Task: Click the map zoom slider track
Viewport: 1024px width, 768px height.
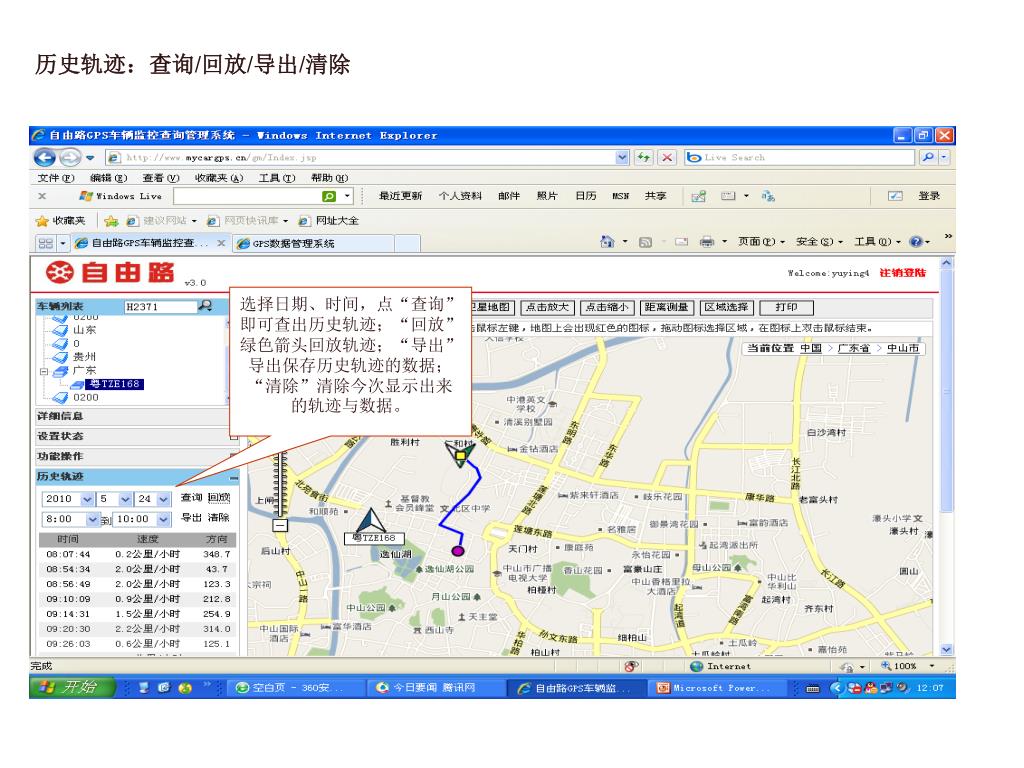Action: click(x=280, y=470)
